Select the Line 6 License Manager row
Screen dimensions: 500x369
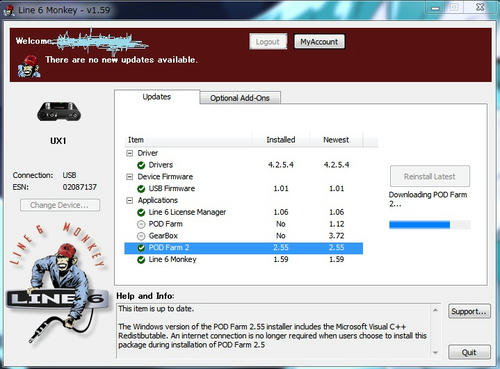click(x=244, y=212)
